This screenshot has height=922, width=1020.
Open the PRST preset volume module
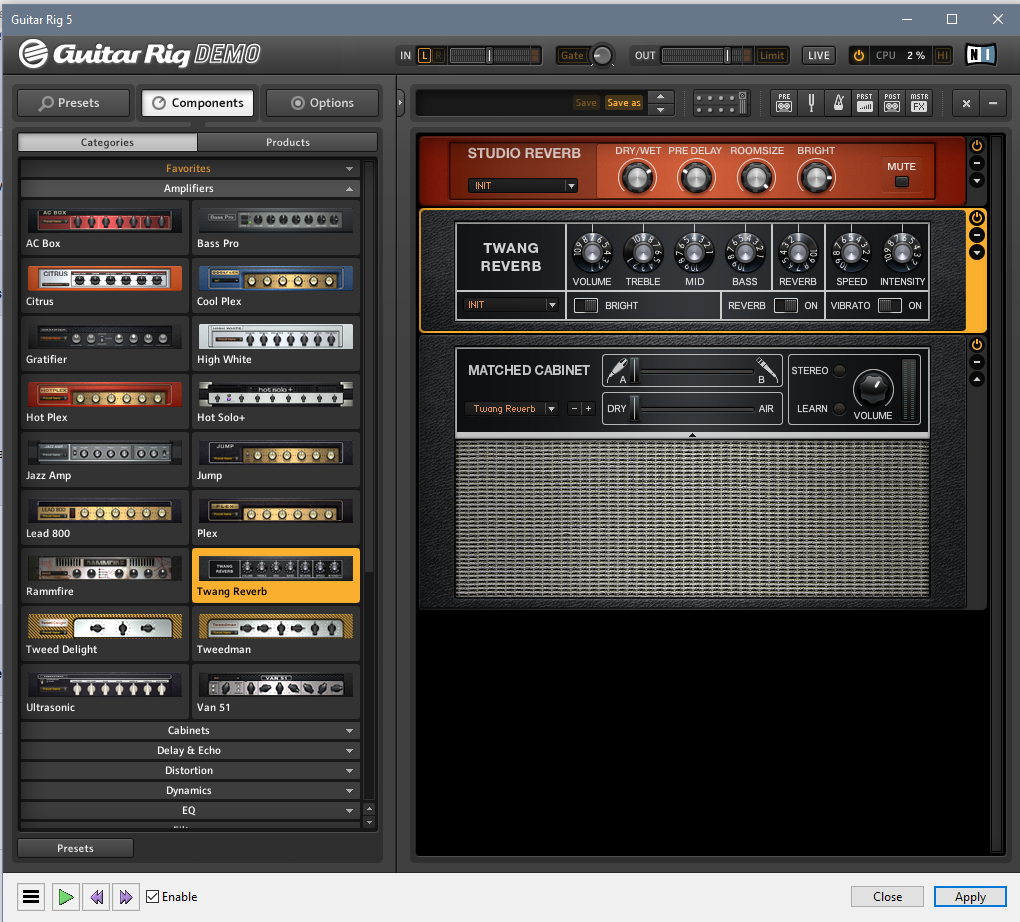pyautogui.click(x=865, y=103)
